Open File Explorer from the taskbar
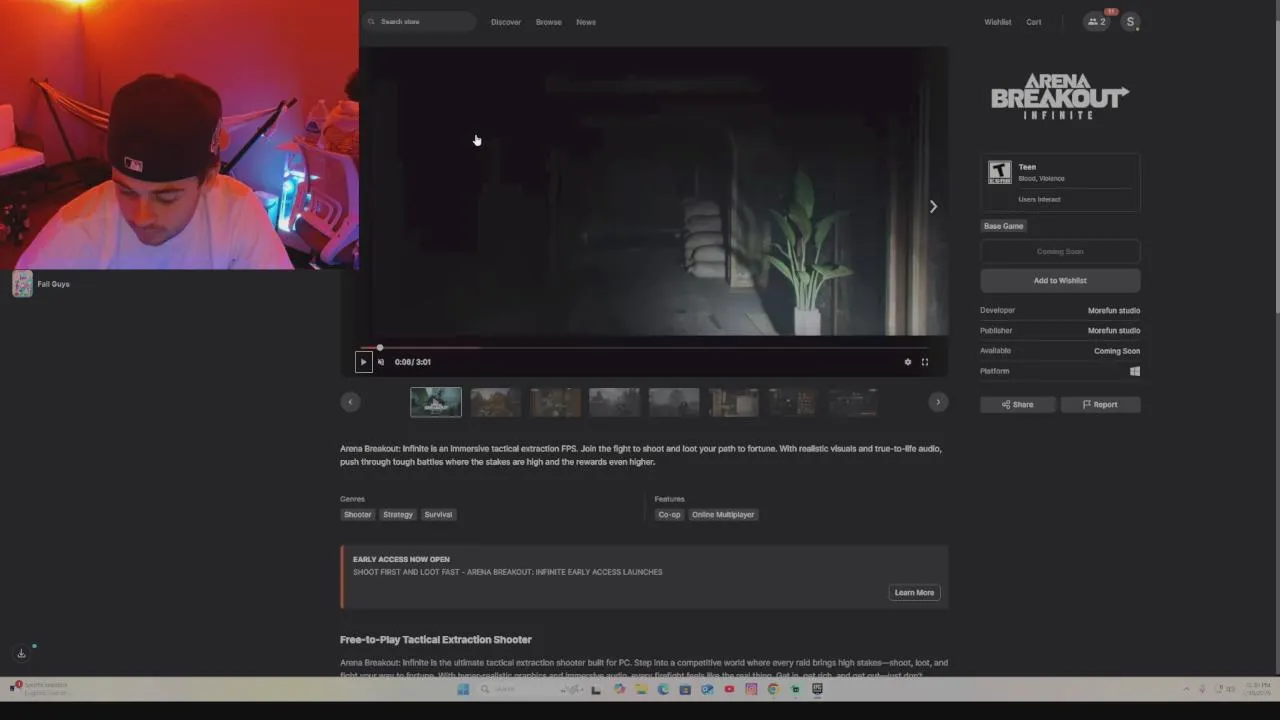 [x=641, y=689]
